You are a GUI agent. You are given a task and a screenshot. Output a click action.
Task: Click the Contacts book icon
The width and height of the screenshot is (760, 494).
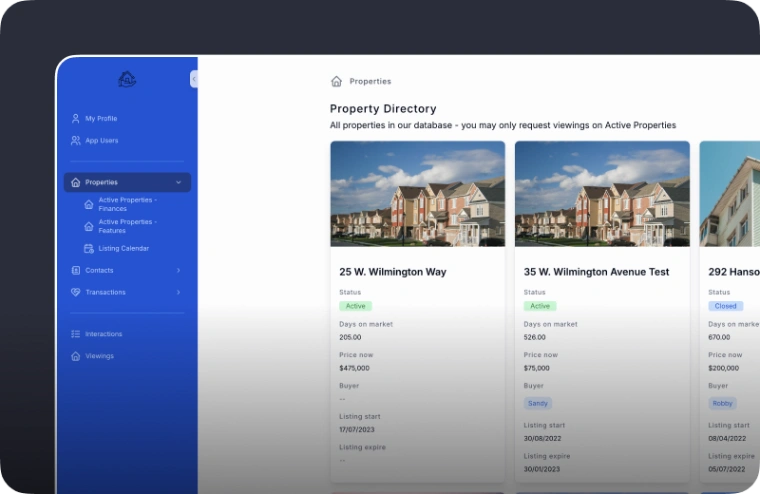[x=76, y=270]
